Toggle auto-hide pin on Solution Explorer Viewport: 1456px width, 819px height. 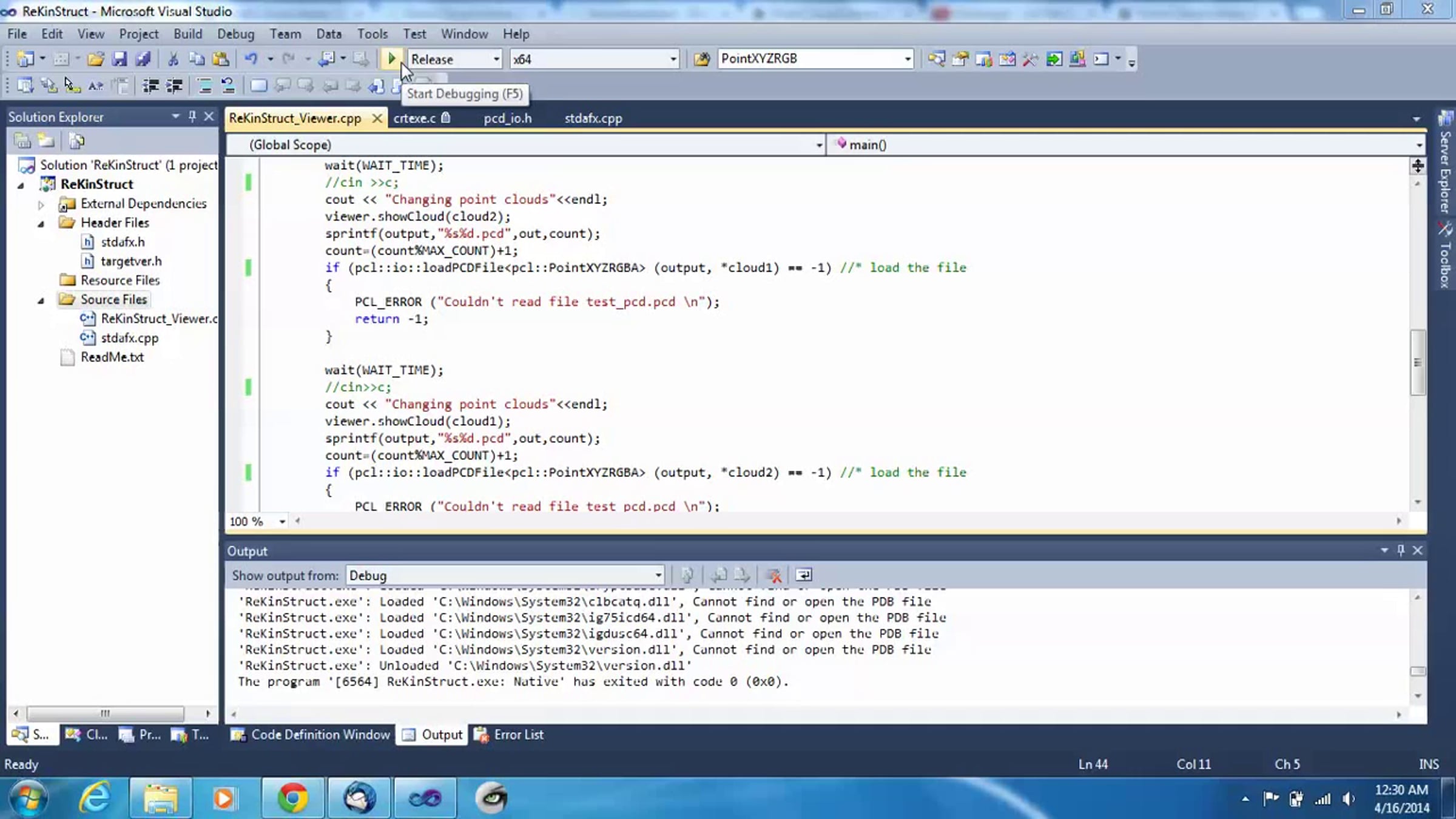pyautogui.click(x=192, y=116)
